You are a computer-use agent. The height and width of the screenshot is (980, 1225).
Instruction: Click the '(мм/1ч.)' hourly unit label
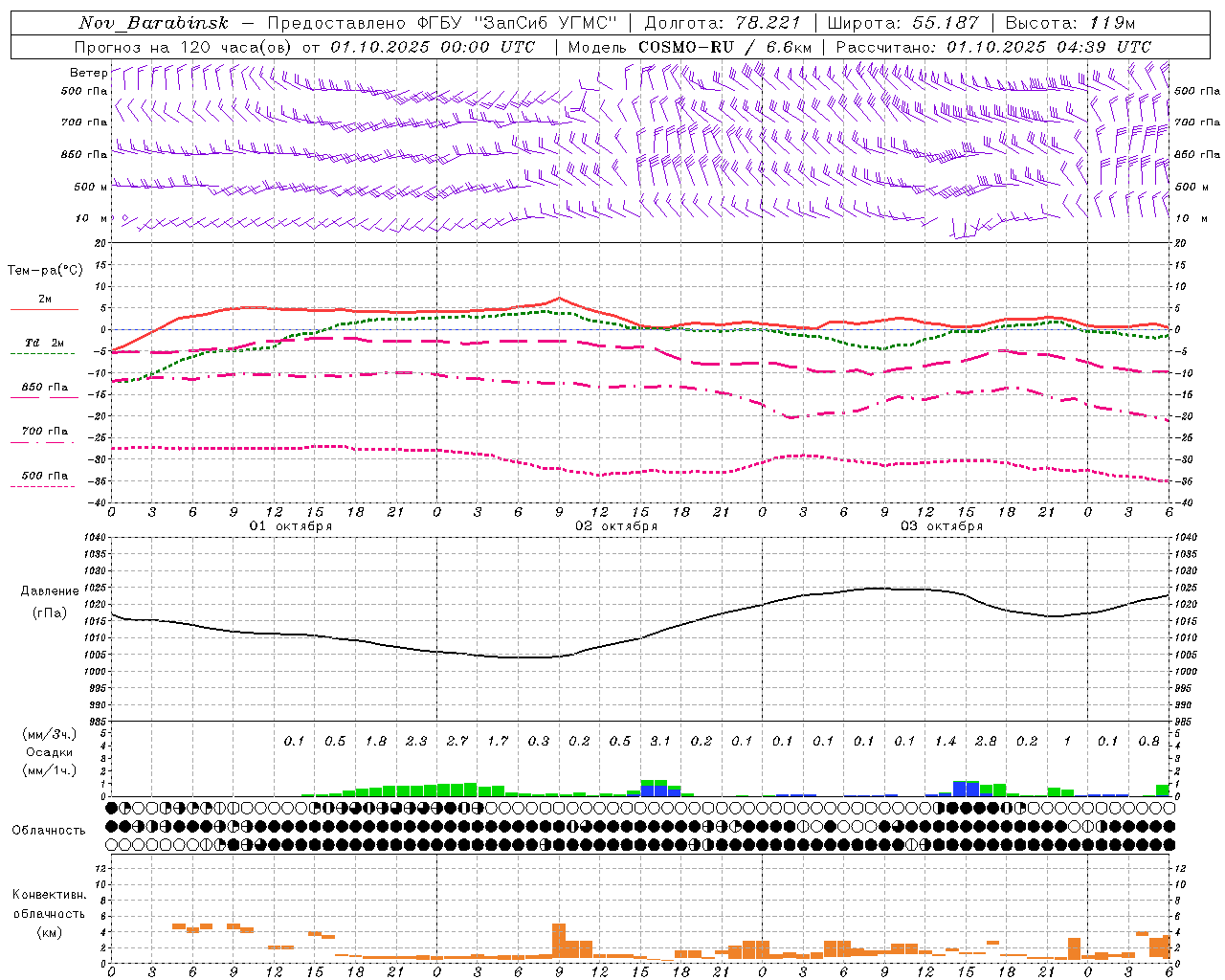[49, 770]
